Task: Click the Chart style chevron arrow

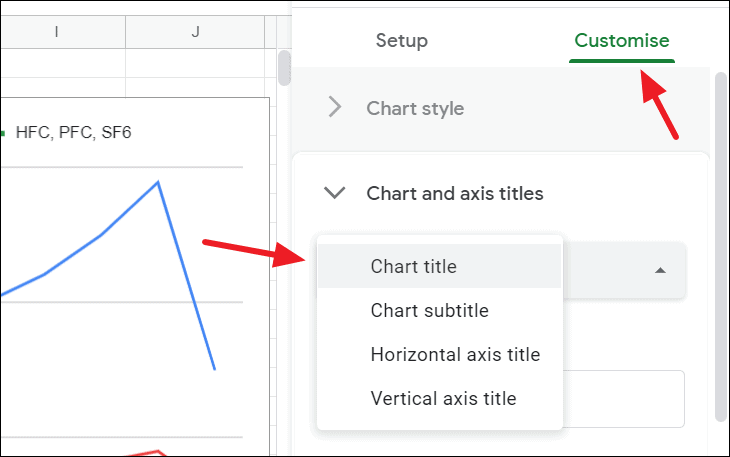Action: coord(335,108)
